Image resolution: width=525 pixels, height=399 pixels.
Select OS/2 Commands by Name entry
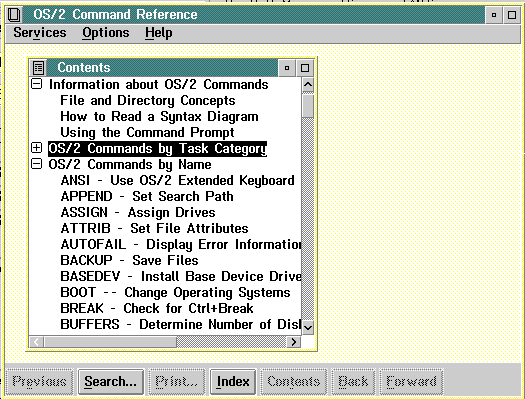[130, 165]
